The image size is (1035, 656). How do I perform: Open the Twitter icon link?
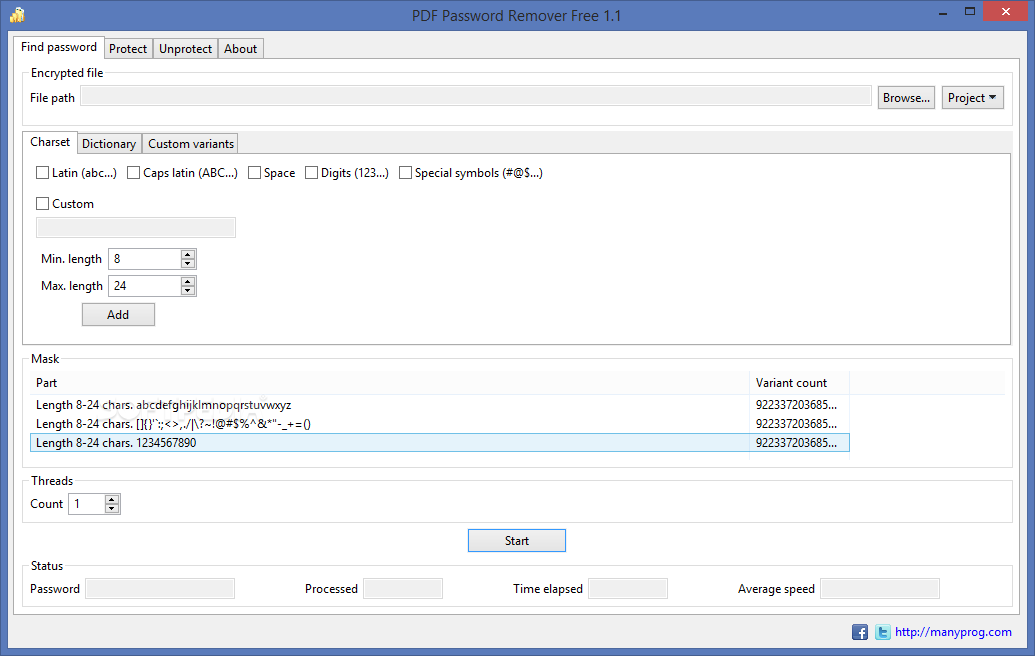(883, 632)
